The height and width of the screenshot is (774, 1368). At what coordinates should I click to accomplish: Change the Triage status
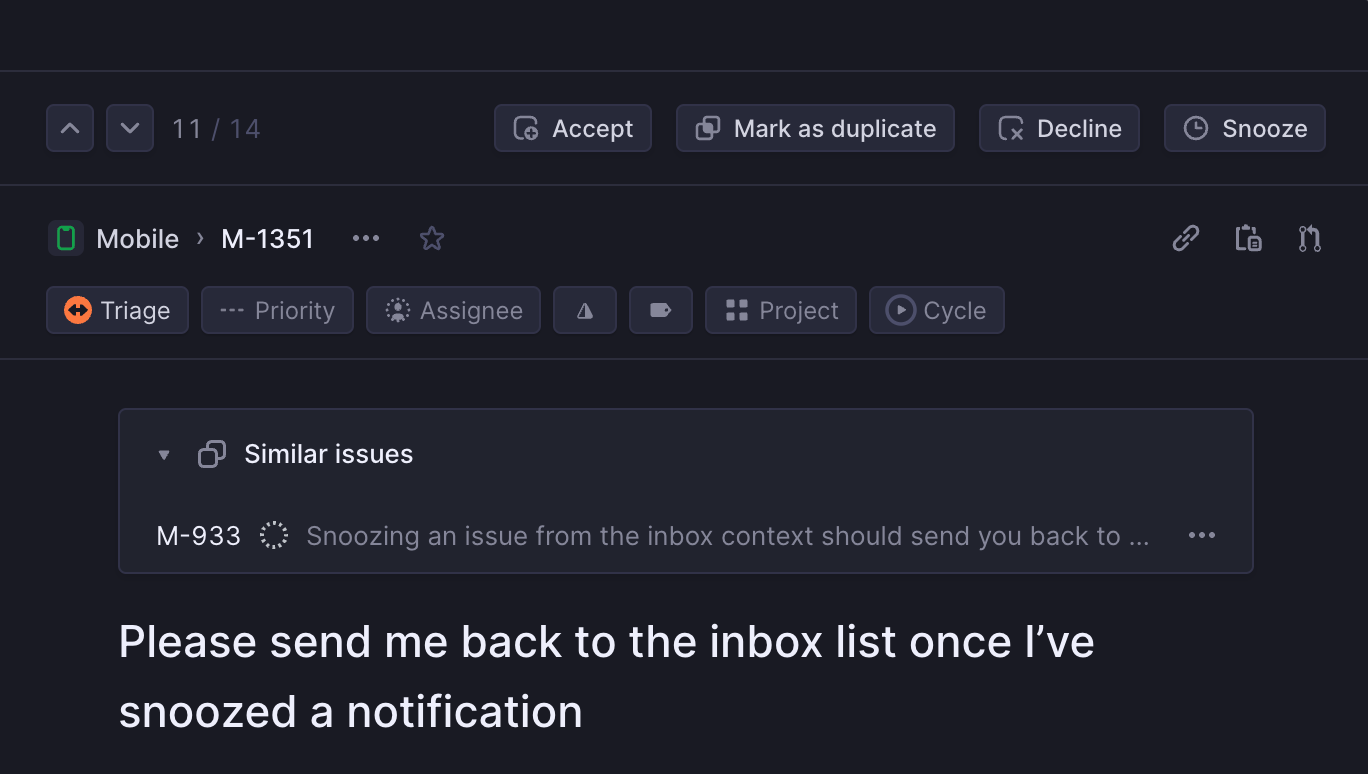[117, 310]
